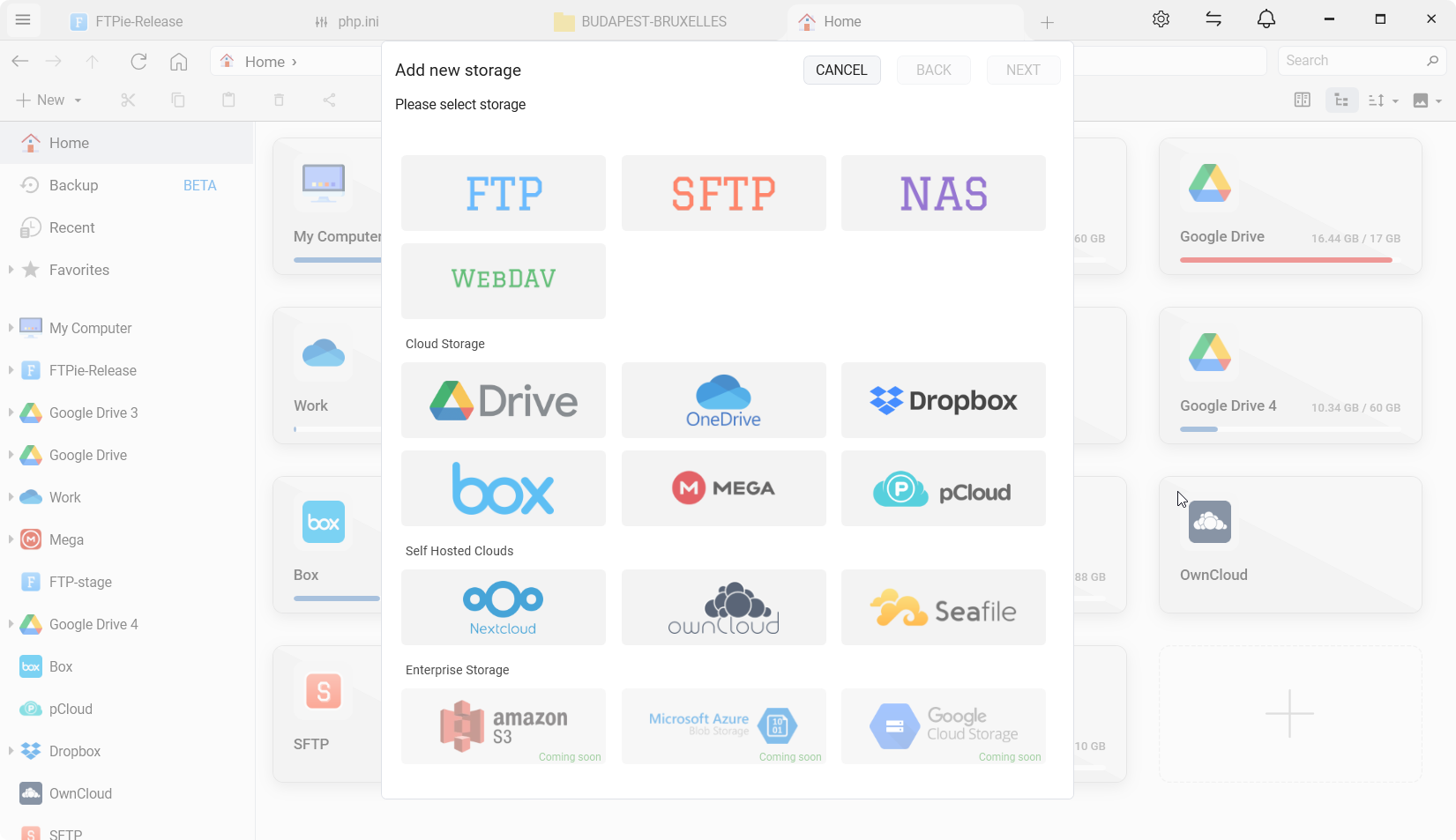Click the Copy icon in toolbar
The height and width of the screenshot is (840, 1456).
(x=178, y=100)
